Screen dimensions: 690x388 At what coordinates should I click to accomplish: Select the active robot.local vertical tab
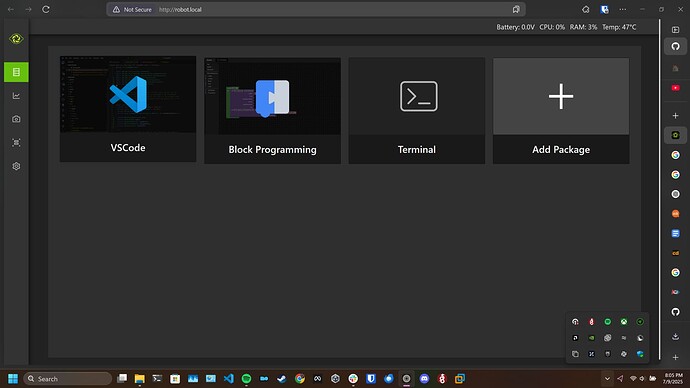pos(675,135)
